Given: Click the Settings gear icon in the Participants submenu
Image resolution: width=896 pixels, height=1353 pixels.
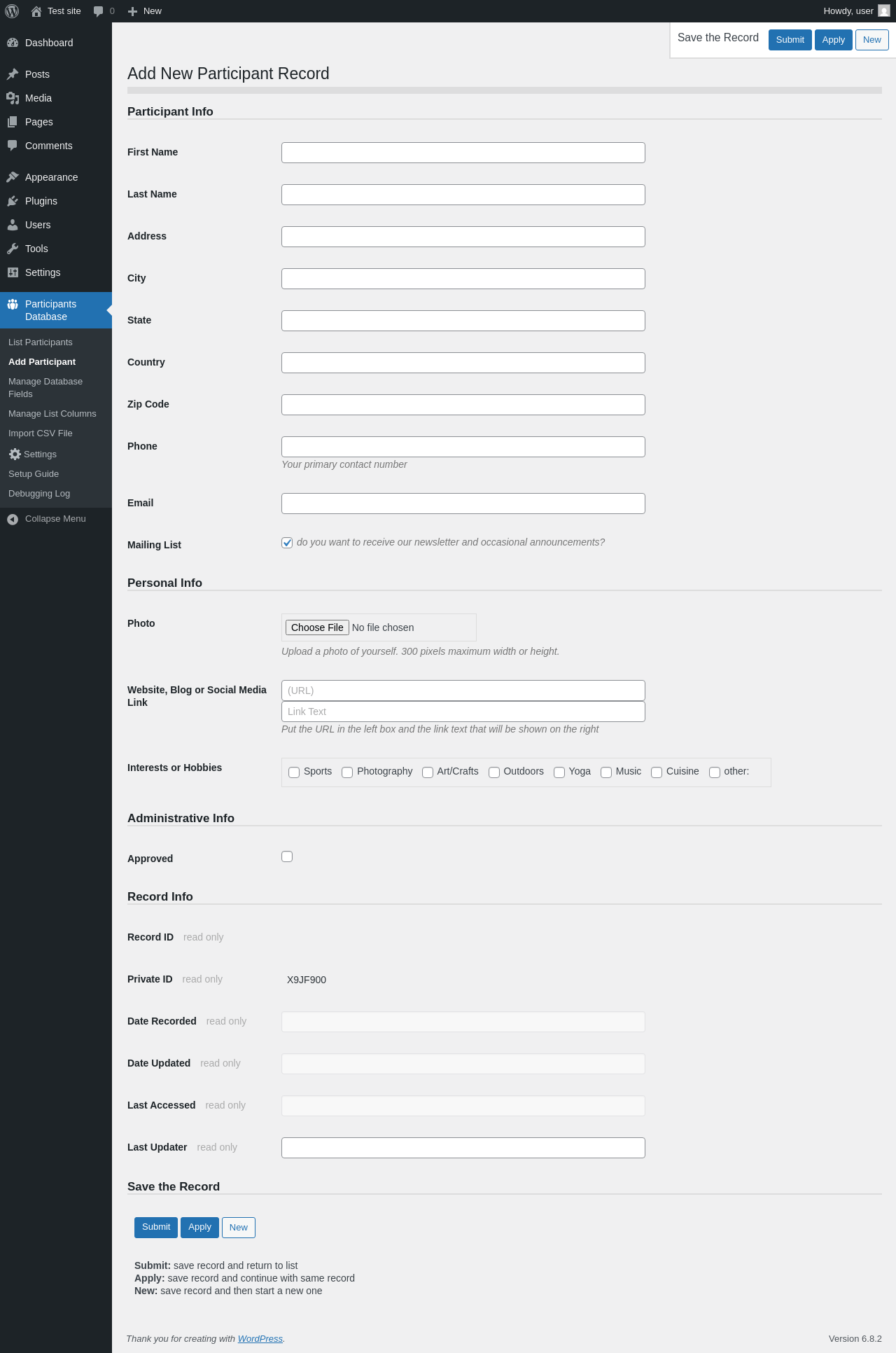Looking at the screenshot, I should click(15, 455).
